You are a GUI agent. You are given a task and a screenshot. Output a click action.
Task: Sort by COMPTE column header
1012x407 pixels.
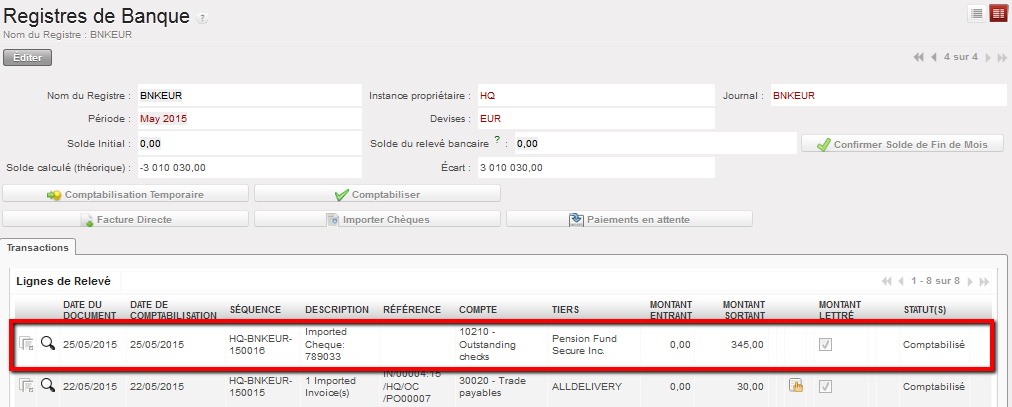478,310
